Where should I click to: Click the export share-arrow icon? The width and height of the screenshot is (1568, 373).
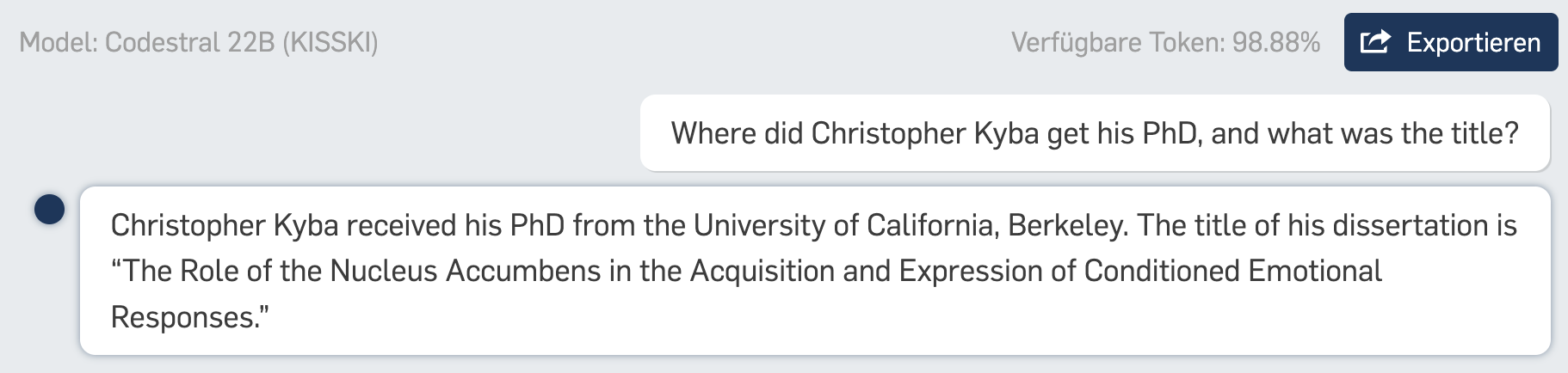pos(1375,41)
